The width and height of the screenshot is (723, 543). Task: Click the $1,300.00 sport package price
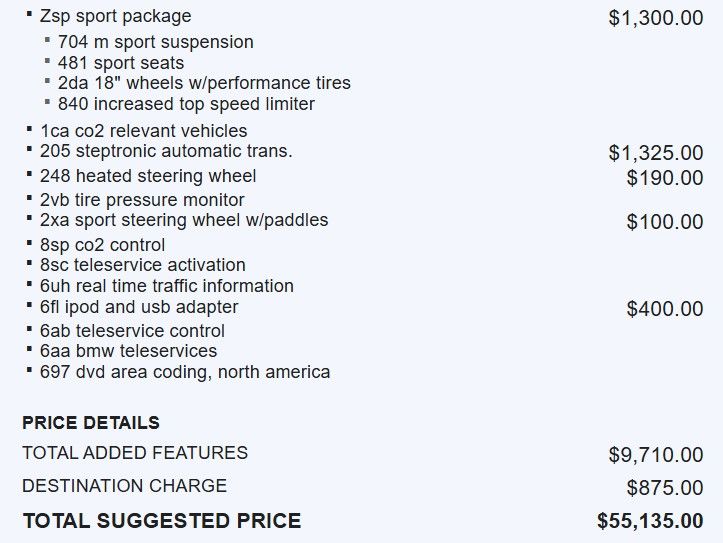click(656, 18)
